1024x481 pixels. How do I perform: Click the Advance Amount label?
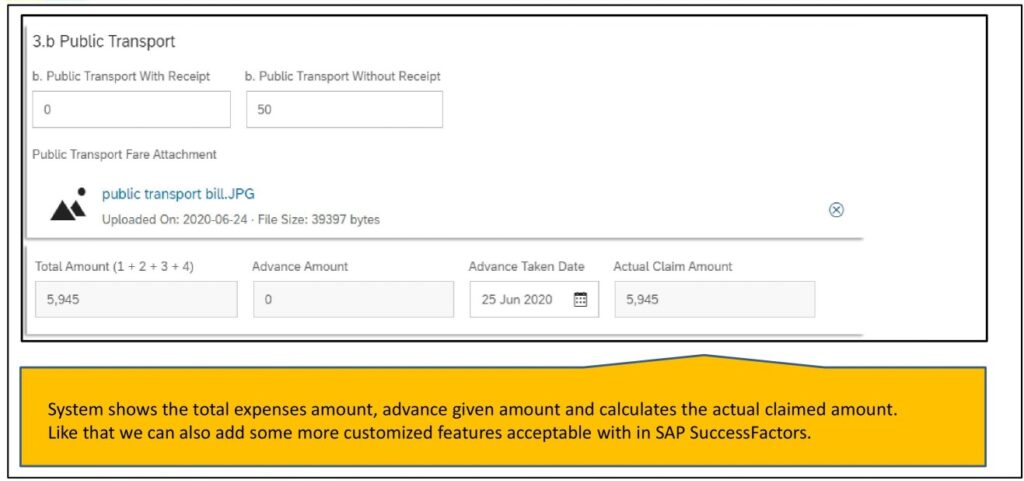pyautogui.click(x=300, y=266)
